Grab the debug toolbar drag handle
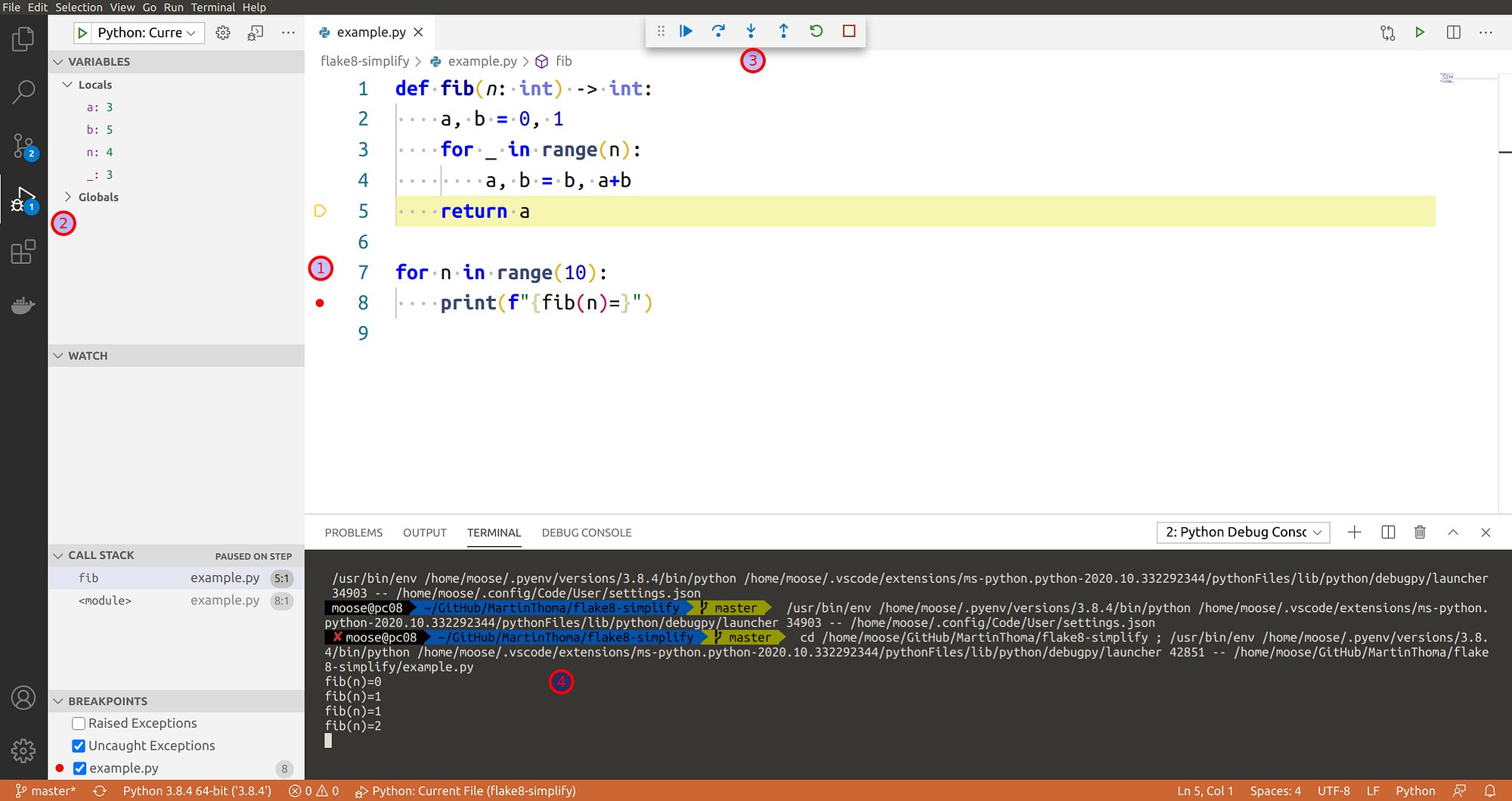The image size is (1512, 801). [661, 31]
